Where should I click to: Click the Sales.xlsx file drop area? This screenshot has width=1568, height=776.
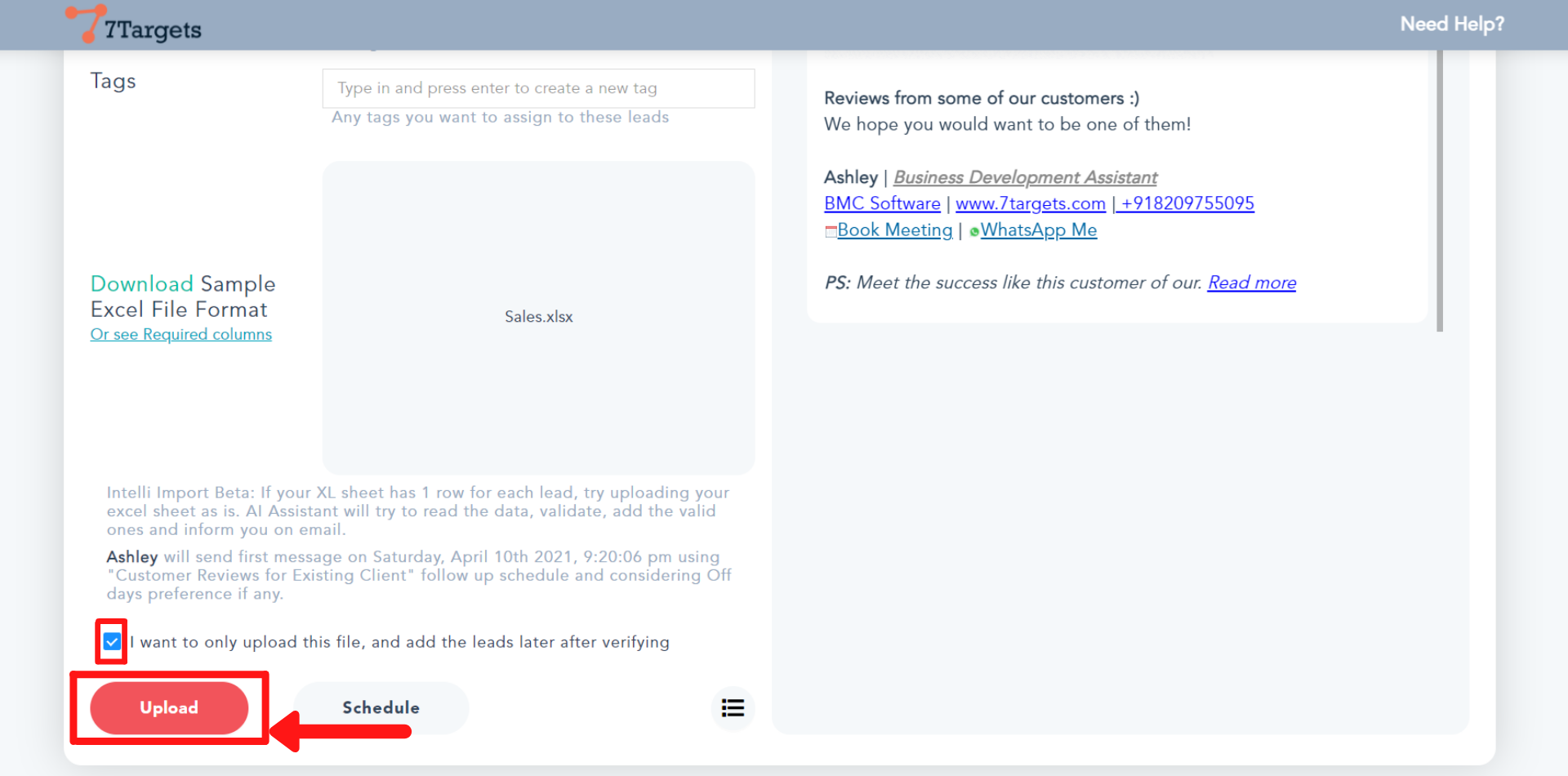click(x=538, y=317)
